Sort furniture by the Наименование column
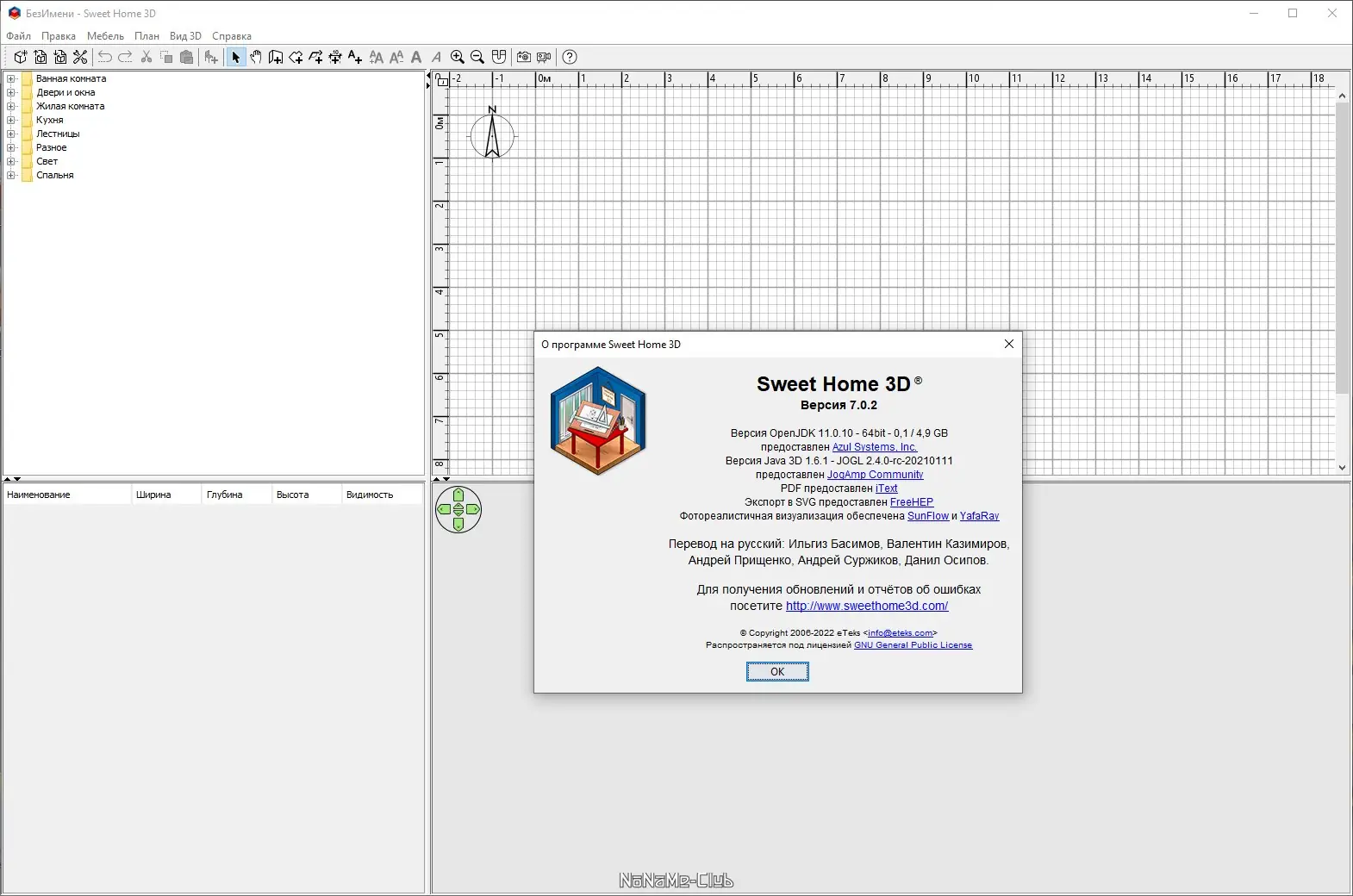 tap(67, 495)
